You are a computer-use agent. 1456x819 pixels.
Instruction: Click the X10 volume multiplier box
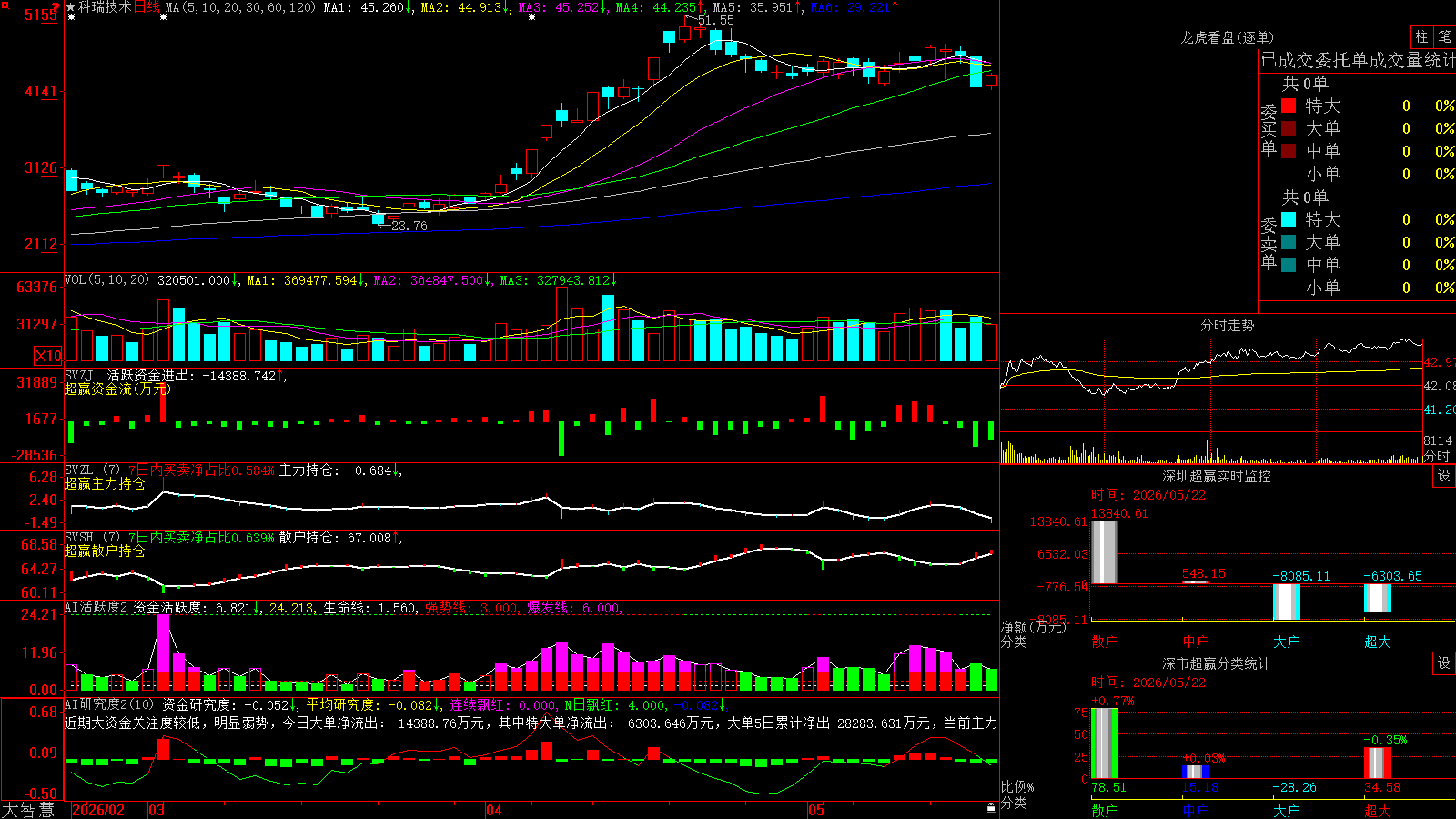pyautogui.click(x=48, y=356)
